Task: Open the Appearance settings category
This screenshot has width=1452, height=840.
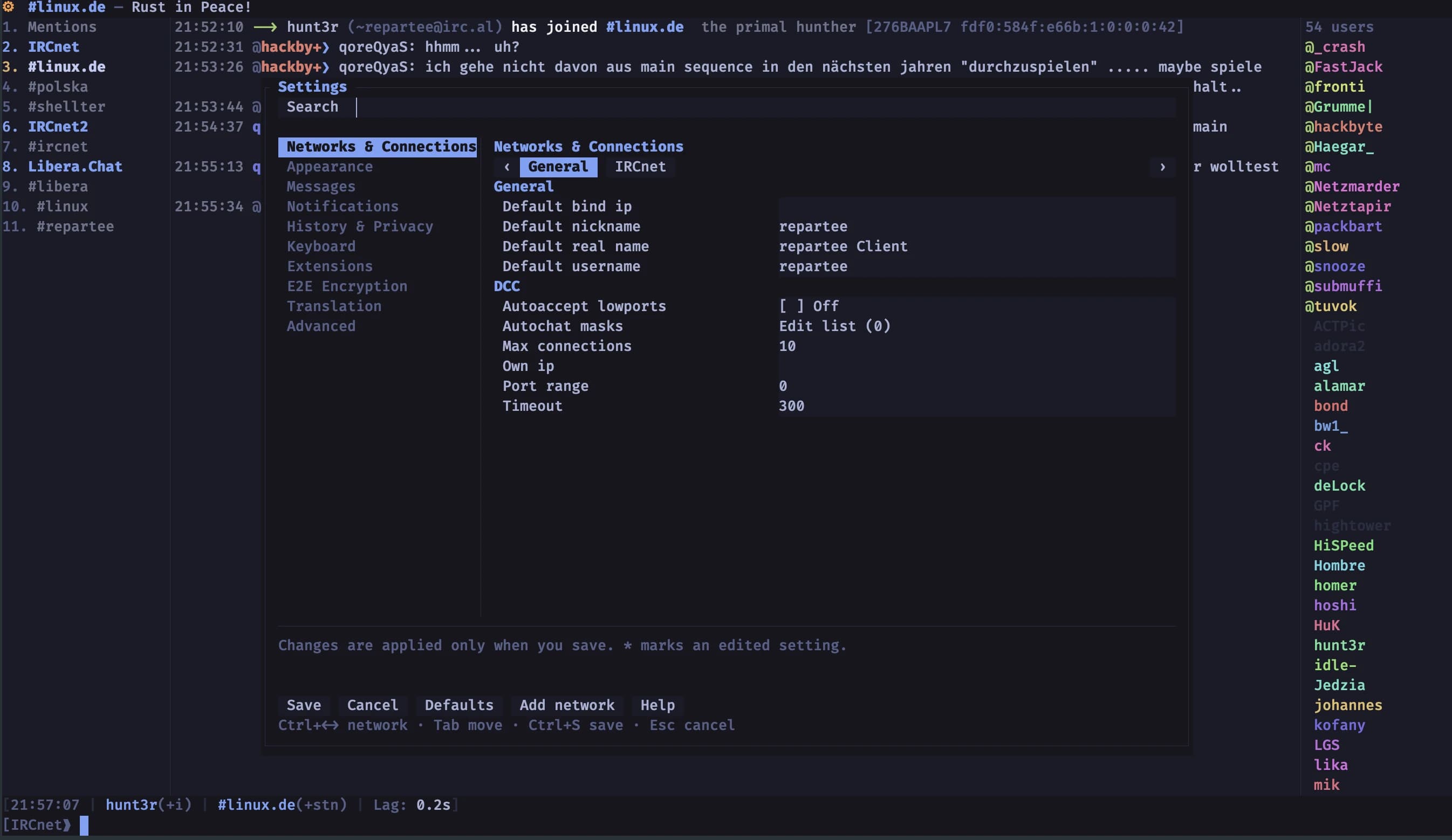Action: [x=330, y=167]
